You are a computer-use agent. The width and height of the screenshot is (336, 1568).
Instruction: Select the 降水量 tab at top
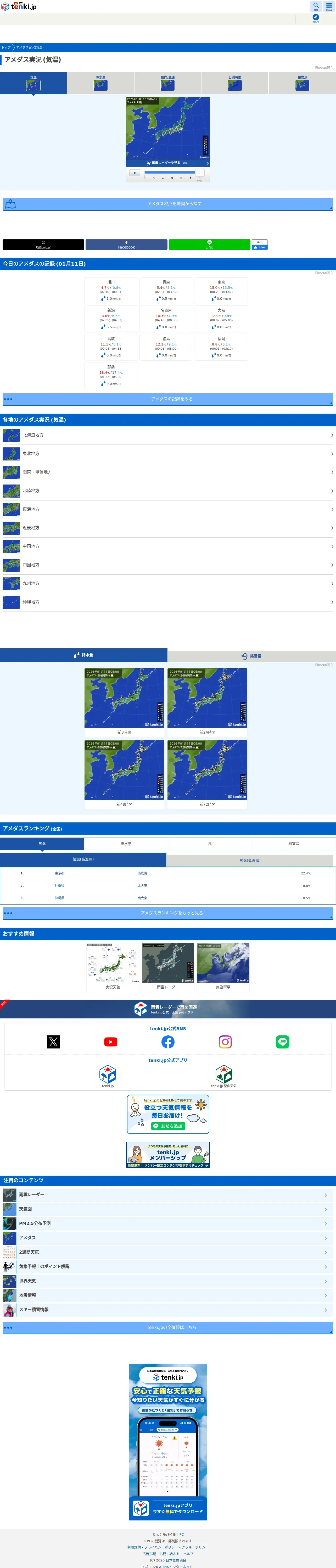coord(101,83)
